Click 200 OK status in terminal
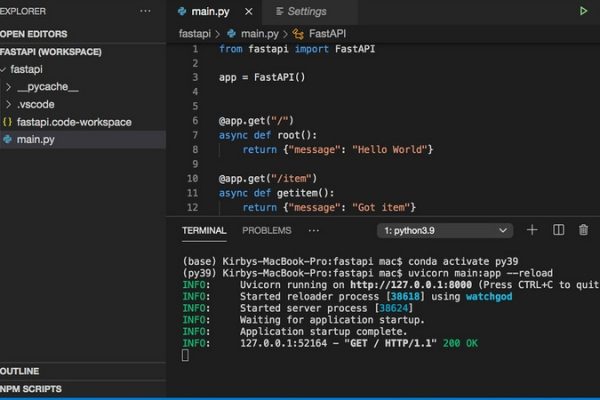Screen dimensions: 600x400 [x=460, y=343]
